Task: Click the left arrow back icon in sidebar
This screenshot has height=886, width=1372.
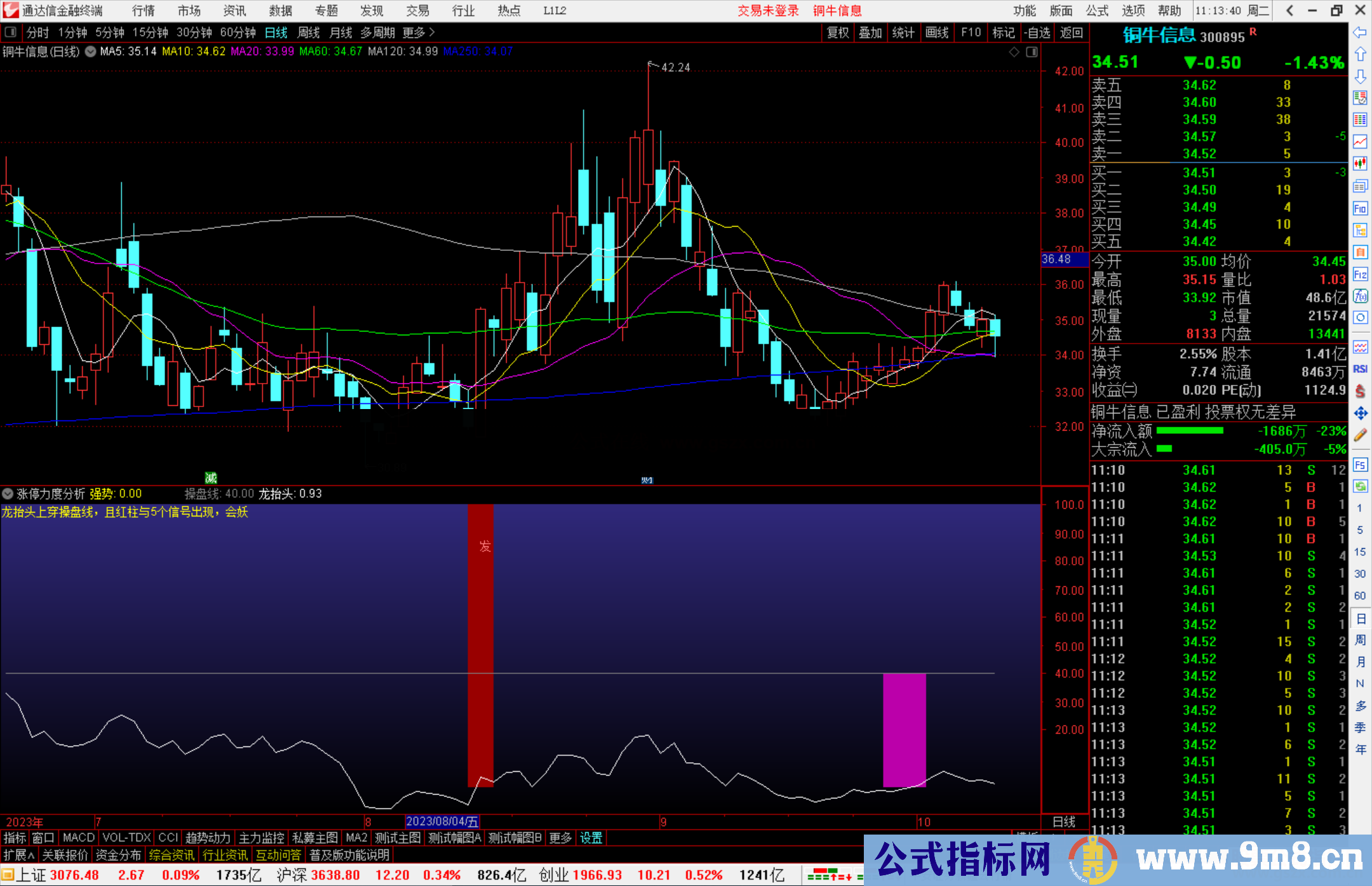Action: (1360, 32)
